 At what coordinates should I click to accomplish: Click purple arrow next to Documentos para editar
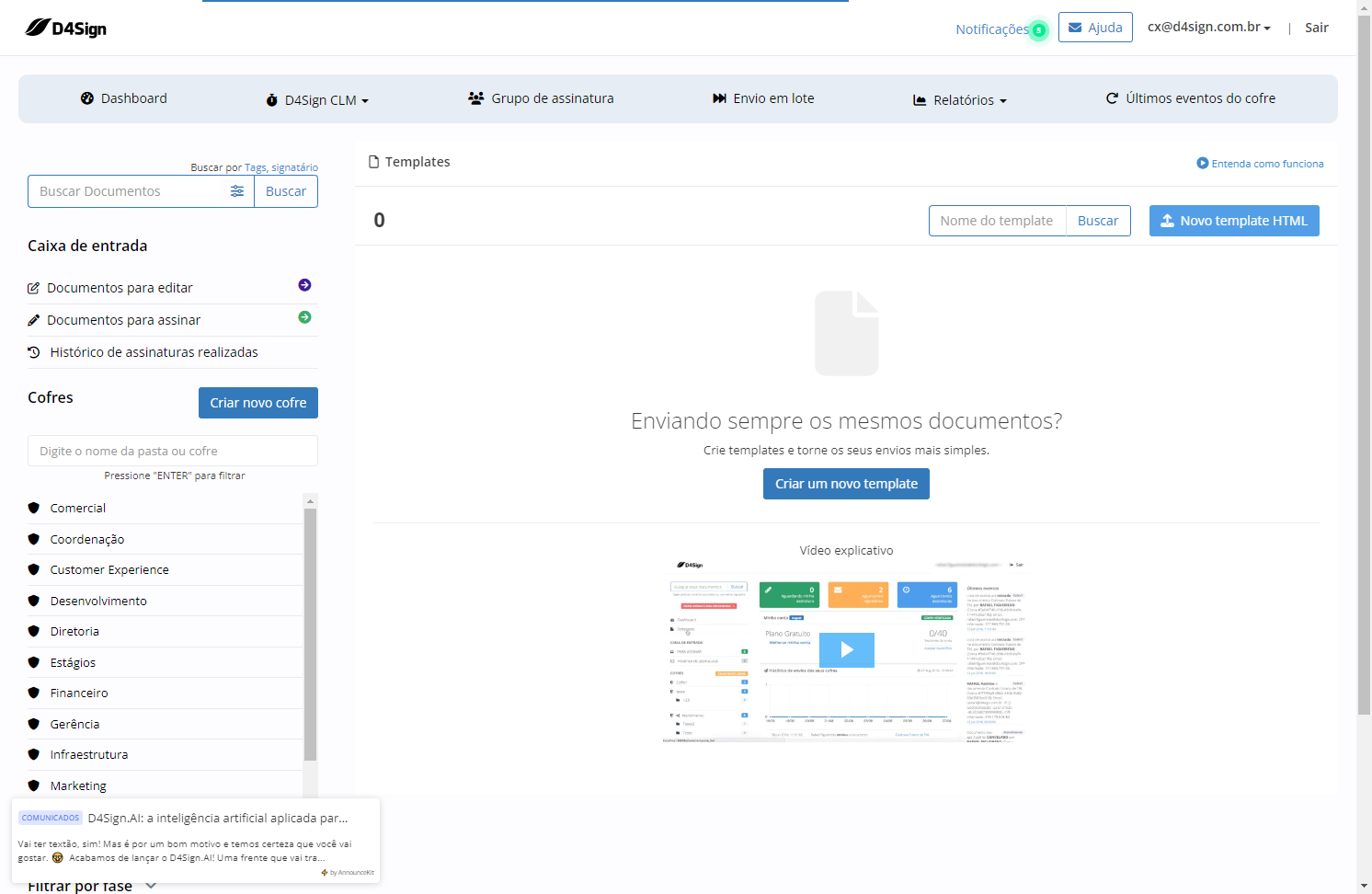(x=304, y=285)
